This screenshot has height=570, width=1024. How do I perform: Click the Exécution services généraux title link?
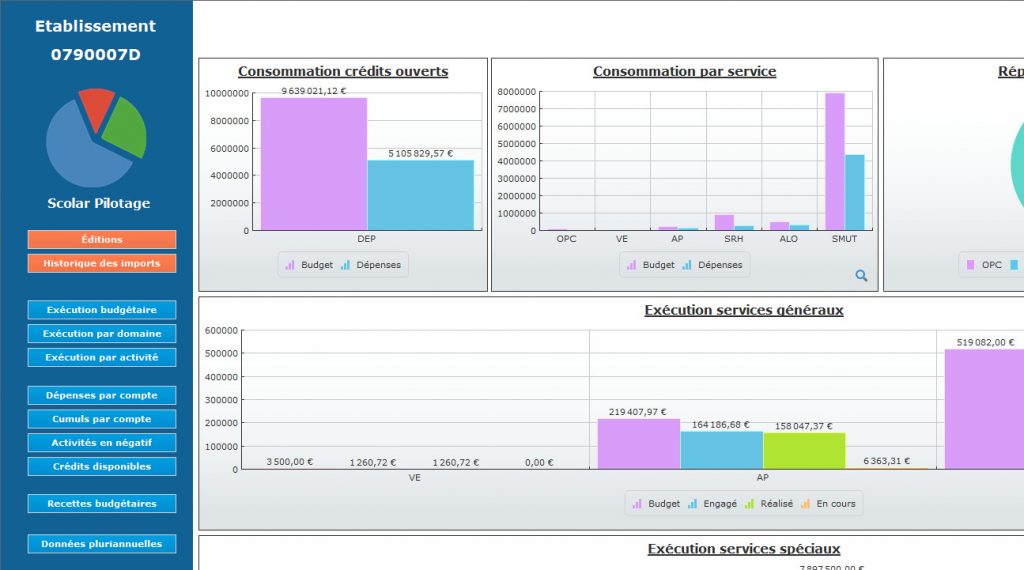(743, 310)
